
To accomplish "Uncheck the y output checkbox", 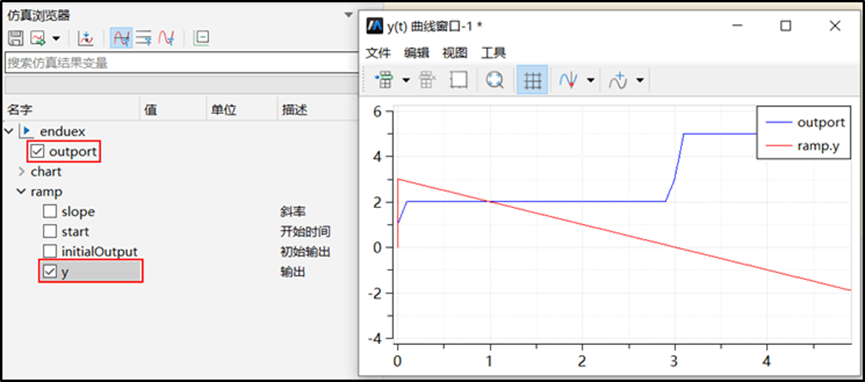I will point(50,272).
